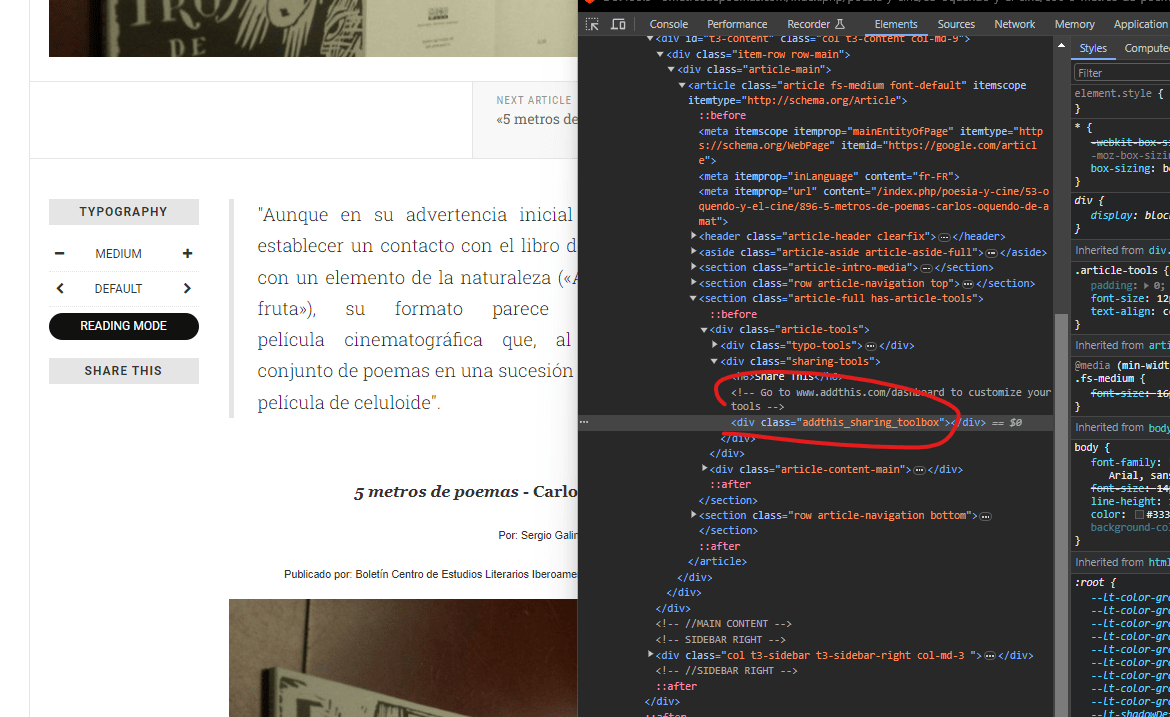The height and width of the screenshot is (717, 1170).
Task: Toggle the device toolbar icon
Action: (619, 24)
